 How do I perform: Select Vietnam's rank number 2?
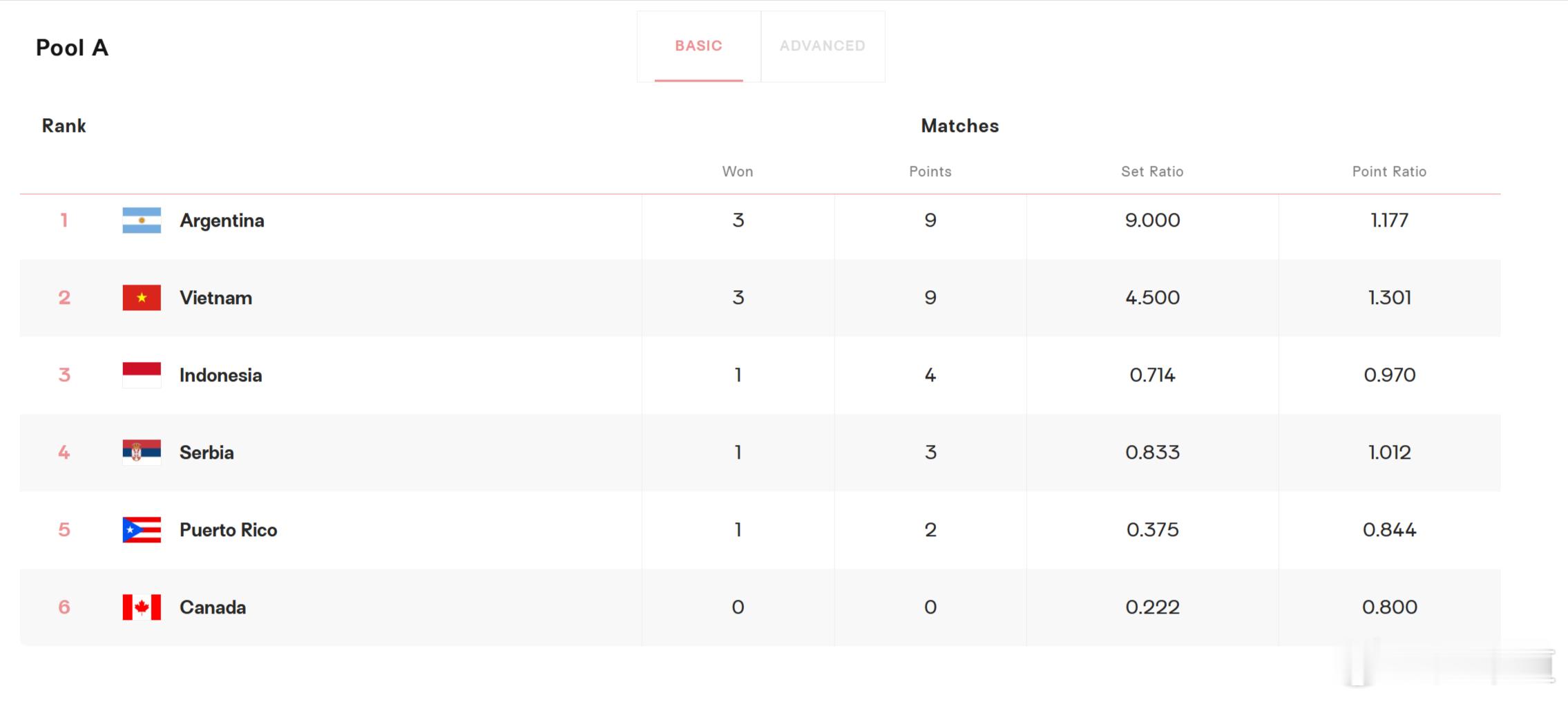pos(64,298)
